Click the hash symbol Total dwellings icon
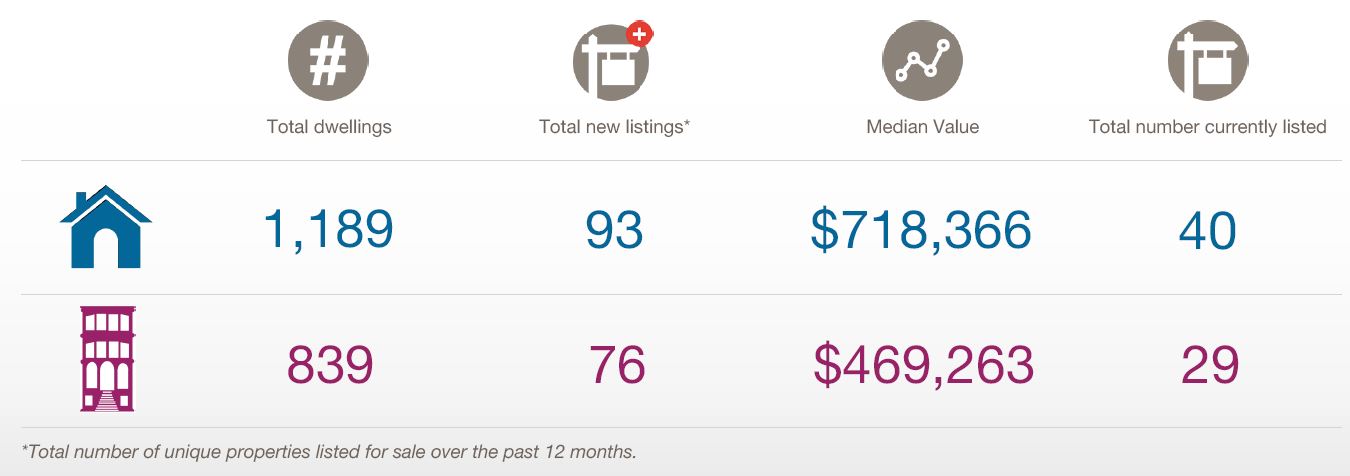Image resolution: width=1350 pixels, height=476 pixels. (328, 62)
